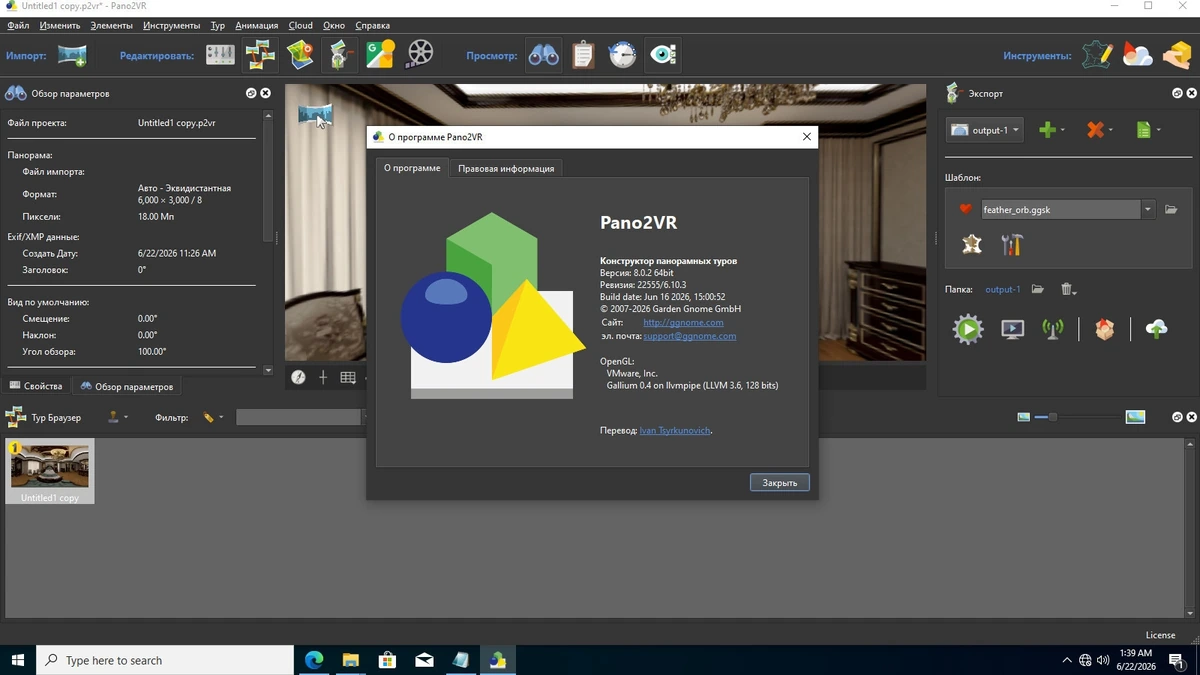The height and width of the screenshot is (675, 1200).
Task: Click the output-1 folder link
Action: [x=1003, y=289]
